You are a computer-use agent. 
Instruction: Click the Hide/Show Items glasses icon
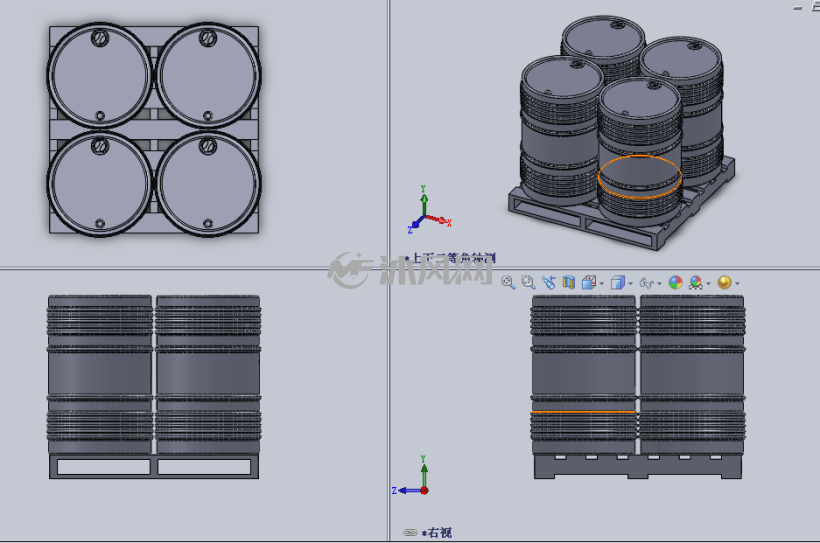[x=646, y=283]
